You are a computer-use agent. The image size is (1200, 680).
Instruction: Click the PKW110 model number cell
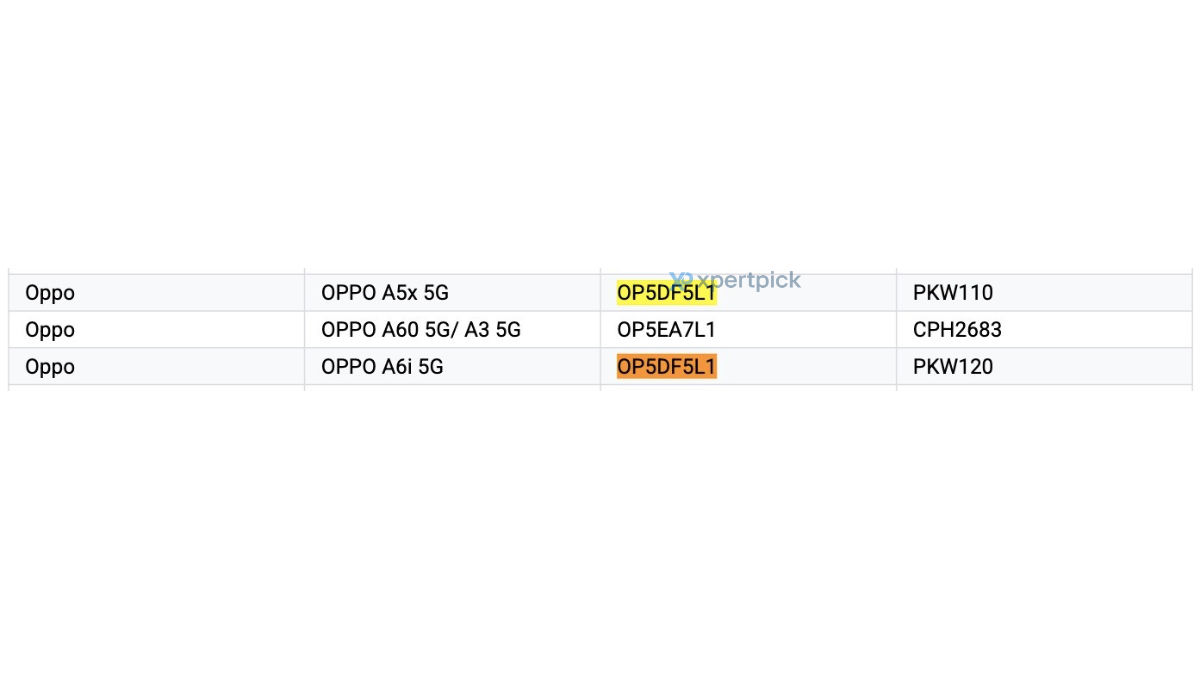pyautogui.click(x=1044, y=293)
